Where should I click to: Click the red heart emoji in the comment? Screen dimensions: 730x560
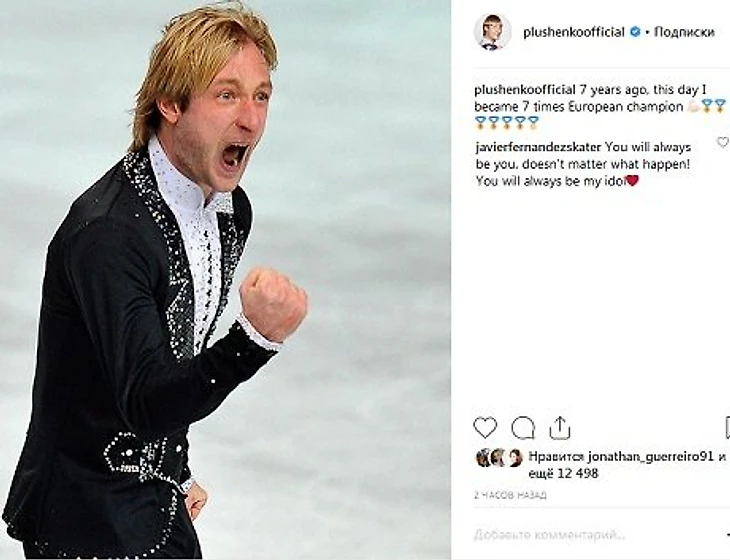pos(632,181)
